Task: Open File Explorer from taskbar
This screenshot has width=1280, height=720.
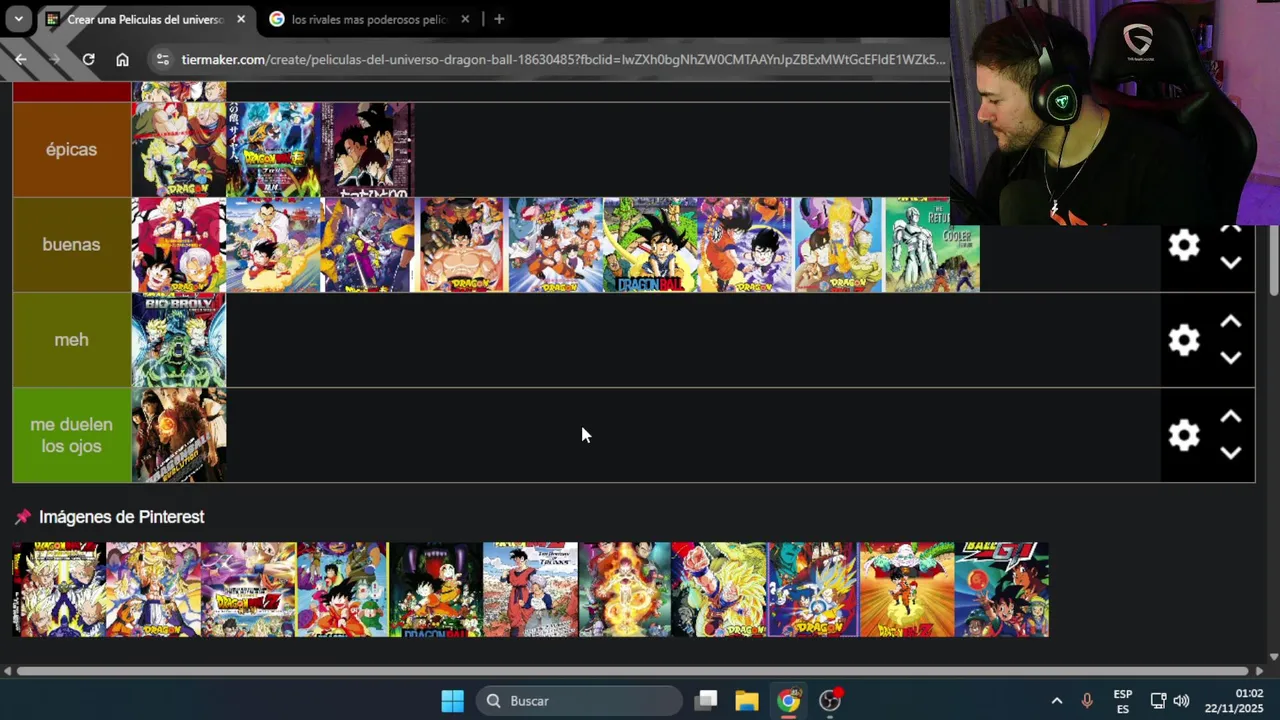Action: point(746,701)
